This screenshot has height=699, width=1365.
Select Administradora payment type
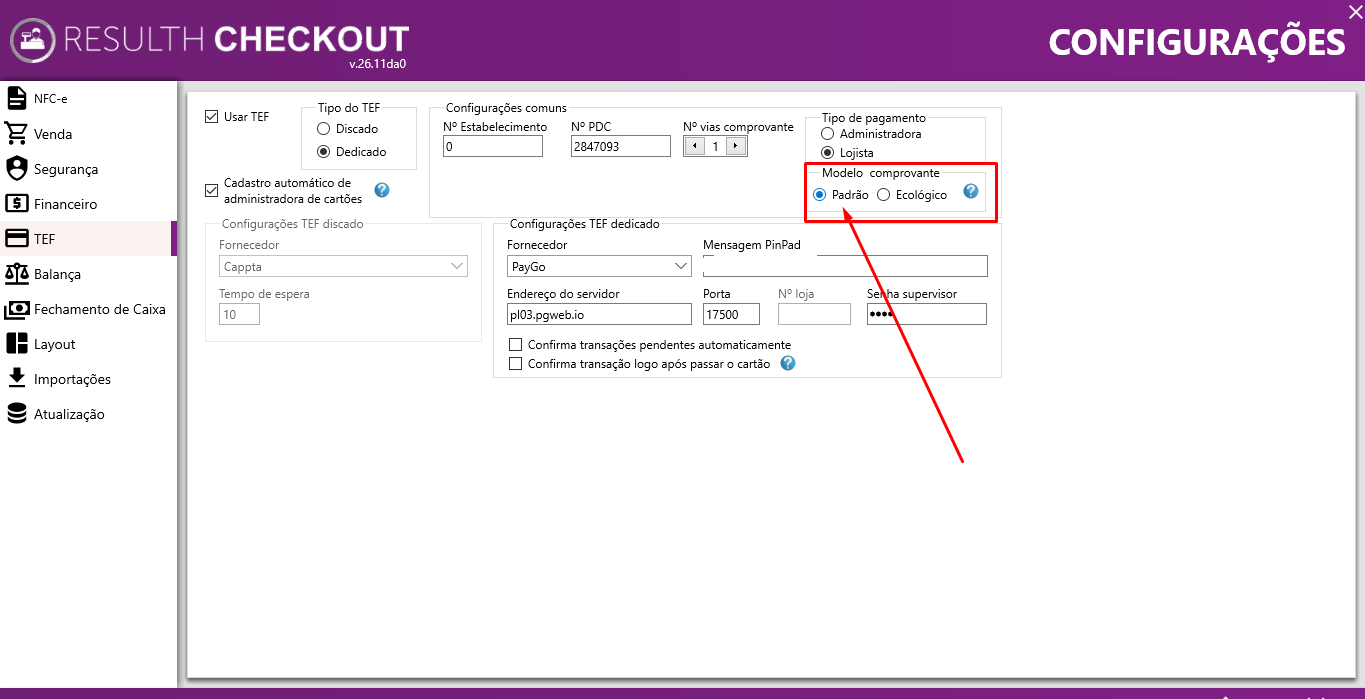[827, 133]
